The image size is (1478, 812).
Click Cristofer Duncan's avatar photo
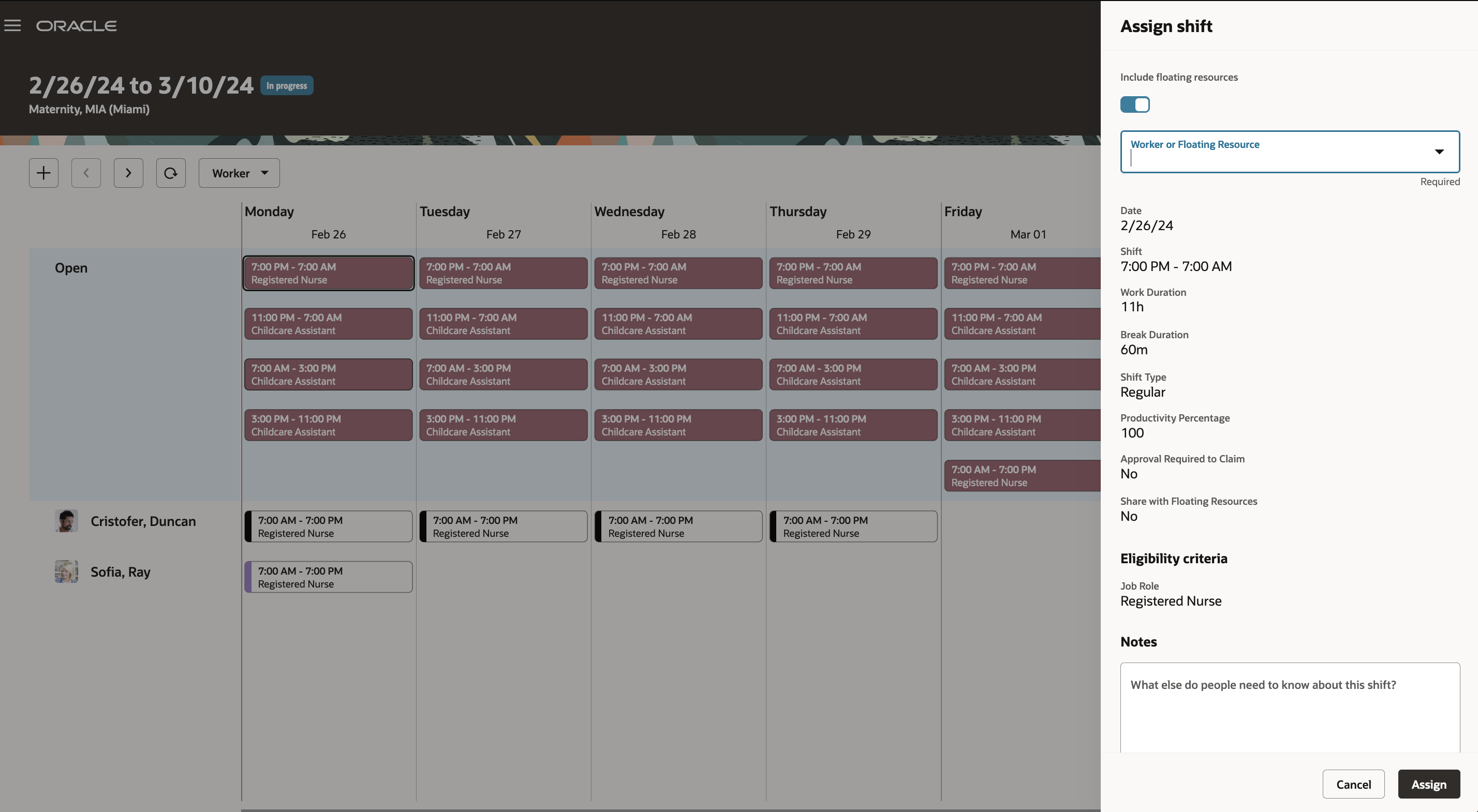tap(67, 521)
